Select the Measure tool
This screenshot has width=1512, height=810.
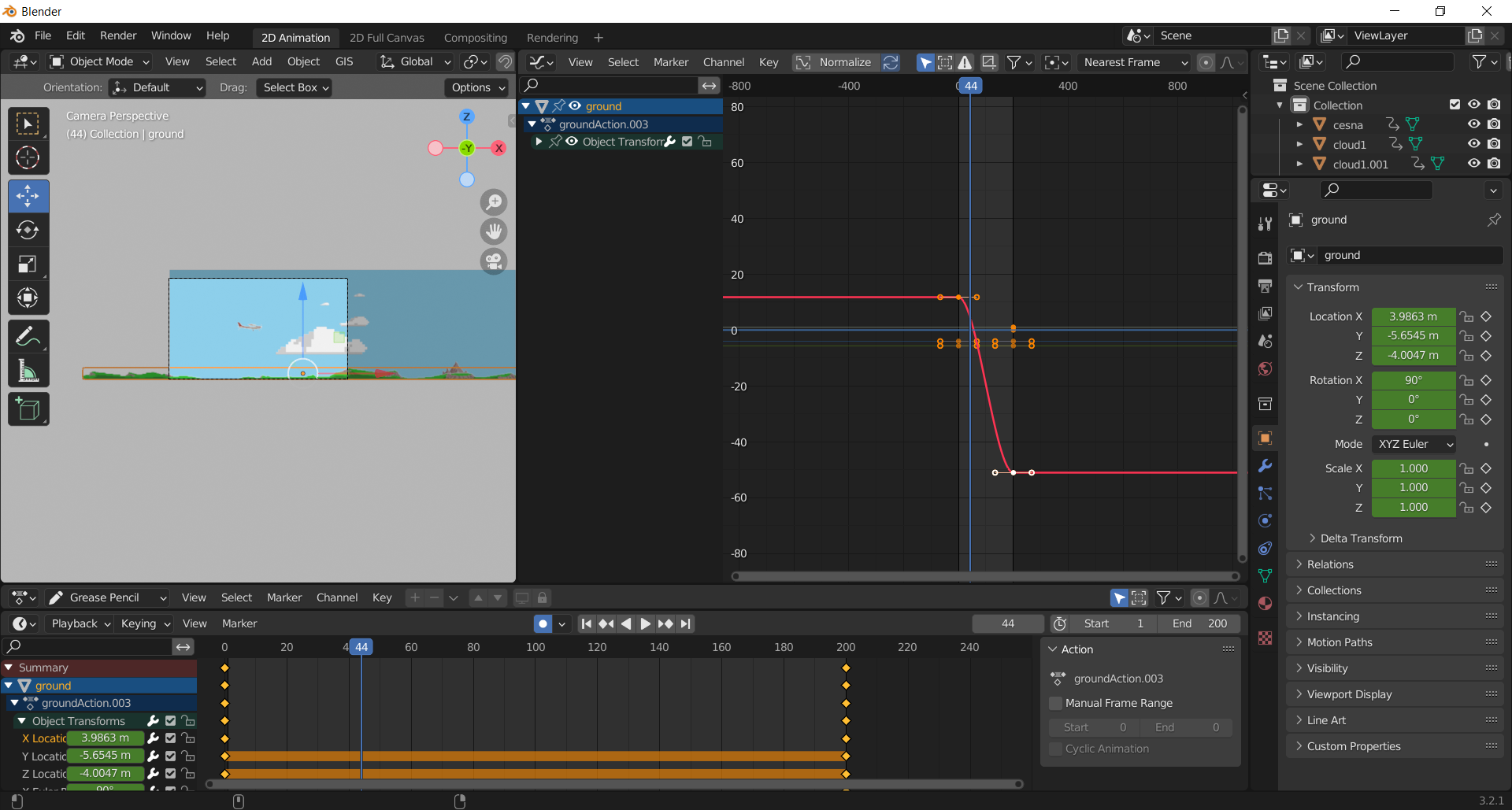(x=28, y=371)
